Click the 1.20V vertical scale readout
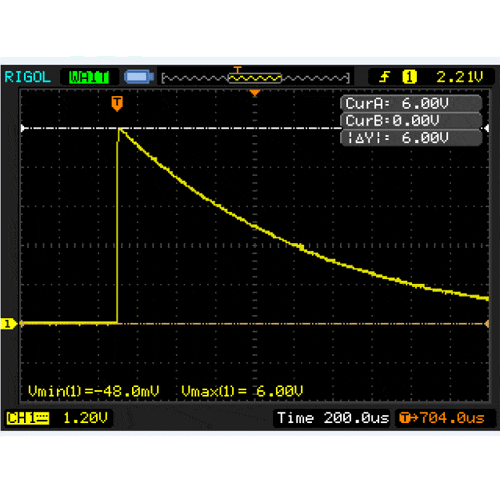500x500 pixels. click(x=85, y=418)
